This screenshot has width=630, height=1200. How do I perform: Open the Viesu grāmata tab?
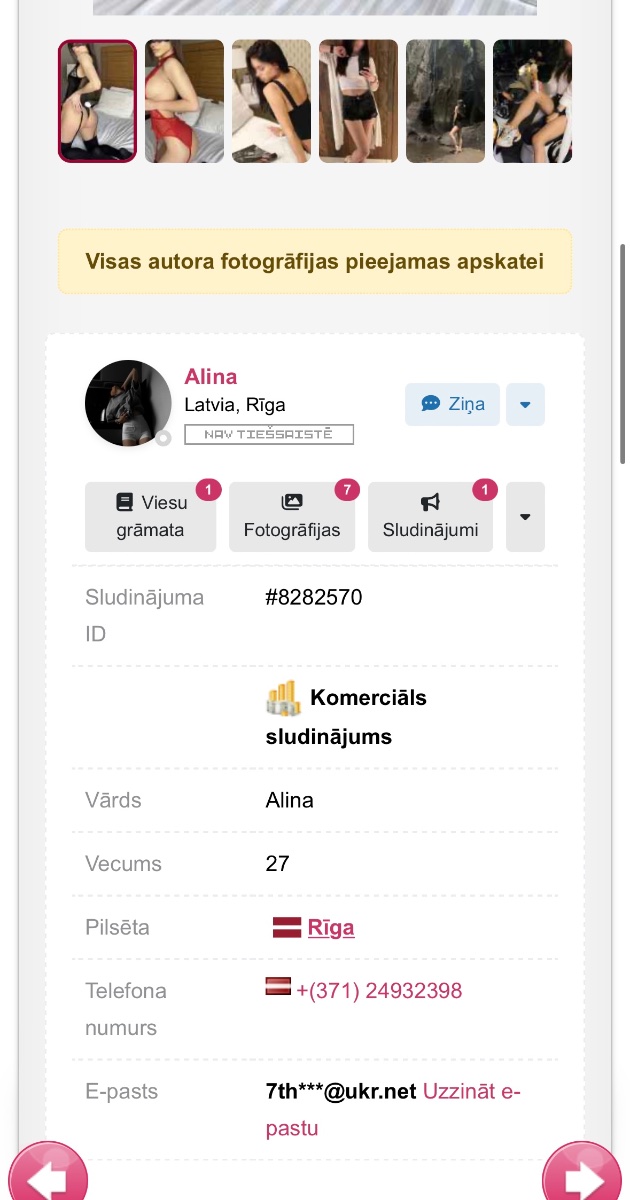point(150,517)
